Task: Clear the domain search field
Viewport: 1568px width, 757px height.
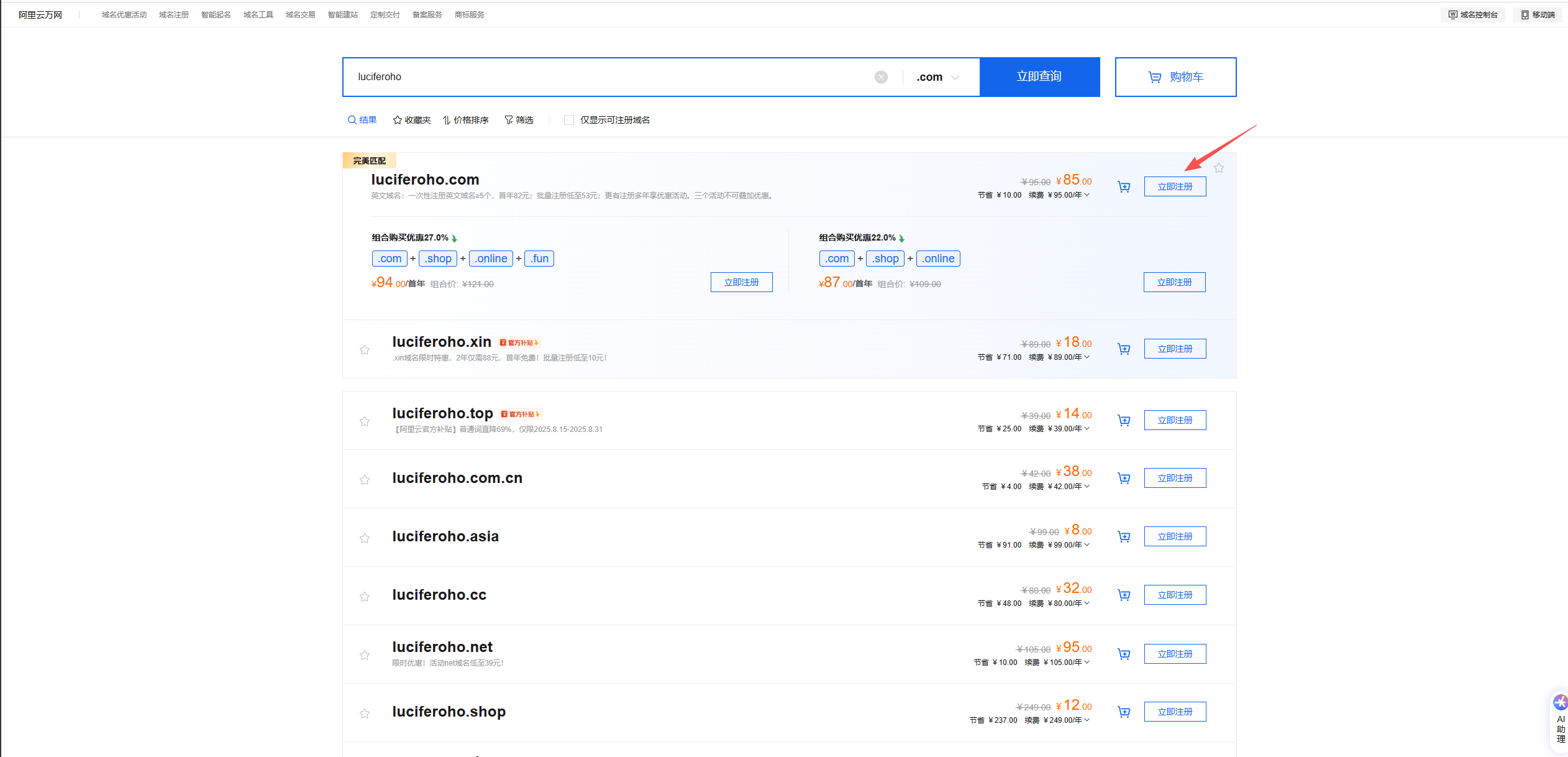Action: pyautogui.click(x=881, y=77)
